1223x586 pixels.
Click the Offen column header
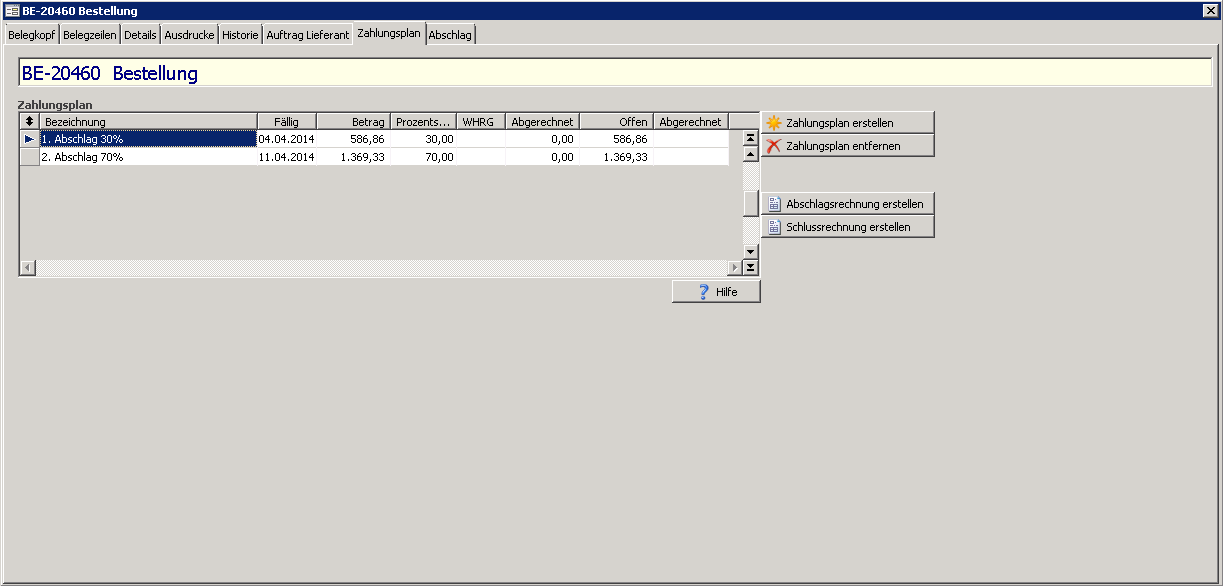(x=616, y=121)
